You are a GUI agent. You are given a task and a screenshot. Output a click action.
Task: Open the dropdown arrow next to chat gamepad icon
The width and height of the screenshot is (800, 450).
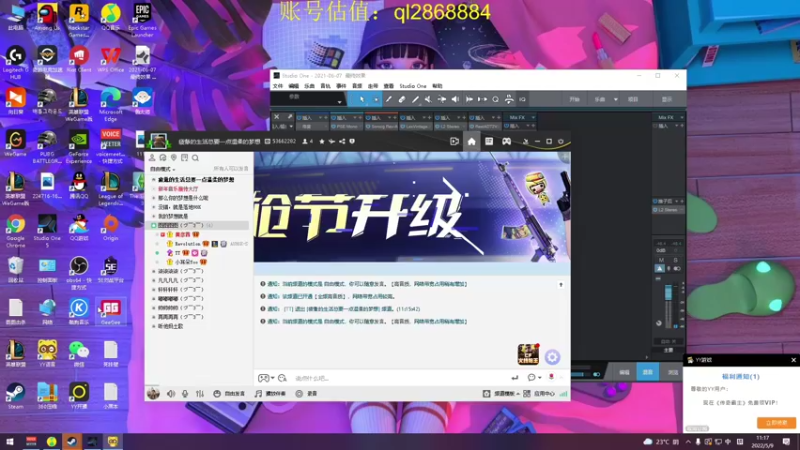point(272,378)
